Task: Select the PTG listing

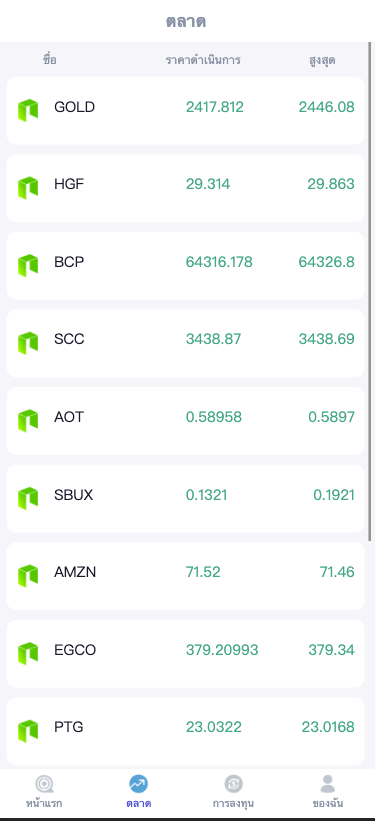Action: pyautogui.click(x=185, y=731)
